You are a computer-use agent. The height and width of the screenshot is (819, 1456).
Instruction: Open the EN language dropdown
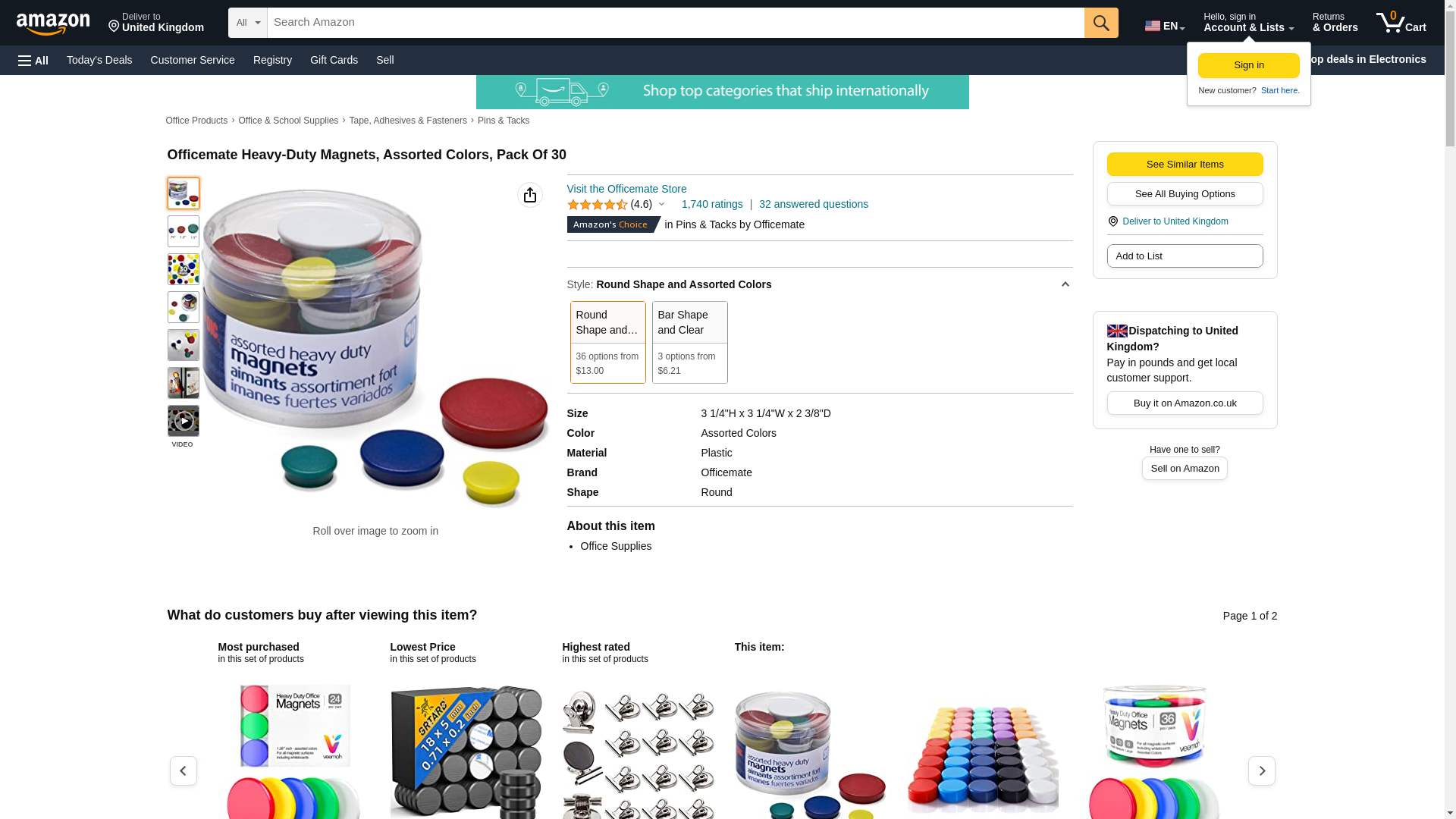1164,25
